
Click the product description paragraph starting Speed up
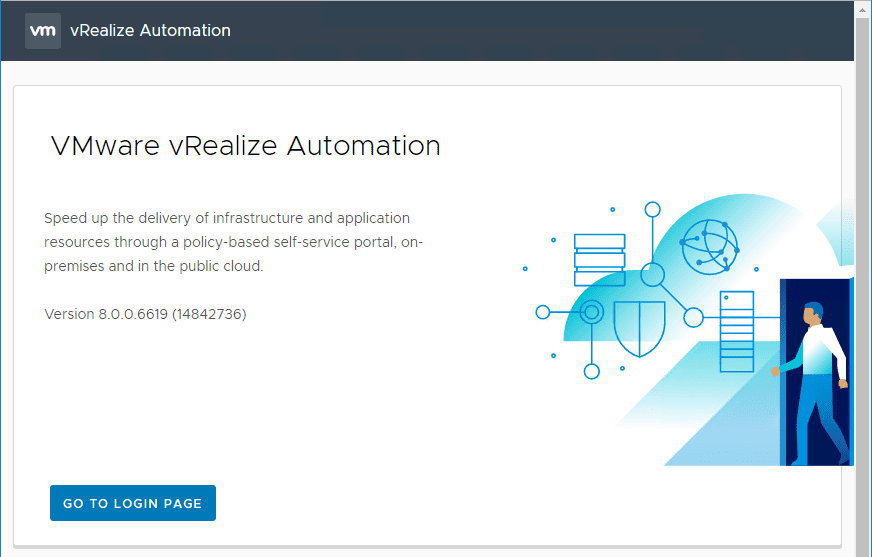click(x=234, y=242)
